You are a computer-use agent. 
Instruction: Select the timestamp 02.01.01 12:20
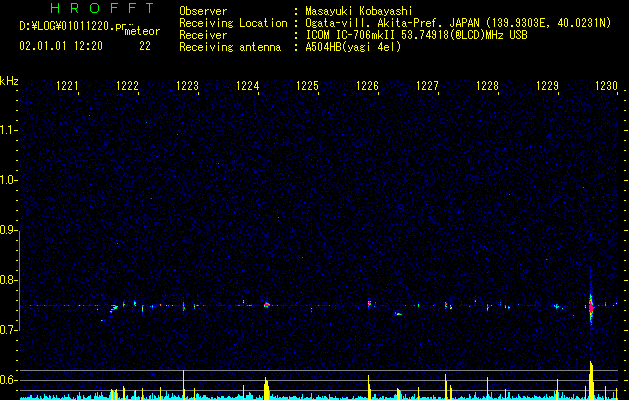tap(61, 46)
